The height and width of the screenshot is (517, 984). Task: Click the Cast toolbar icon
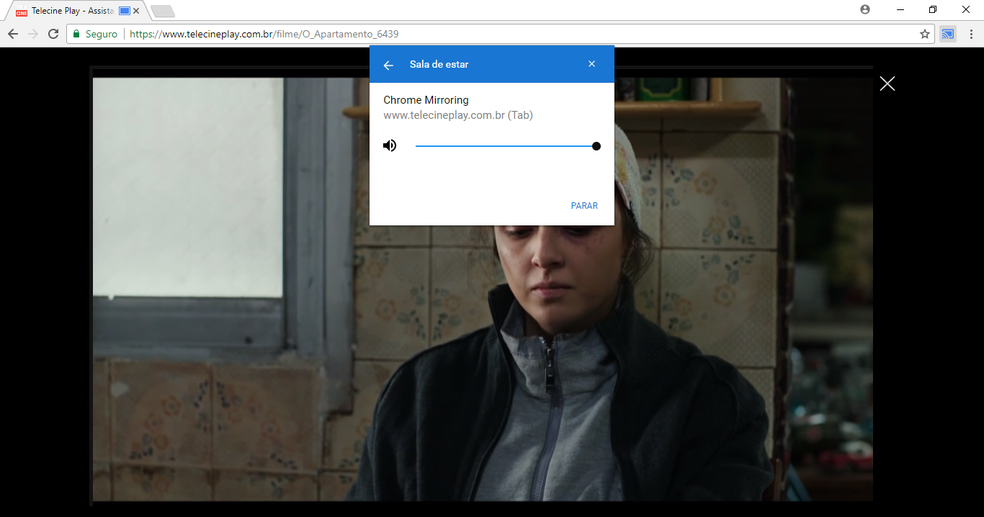[948, 34]
